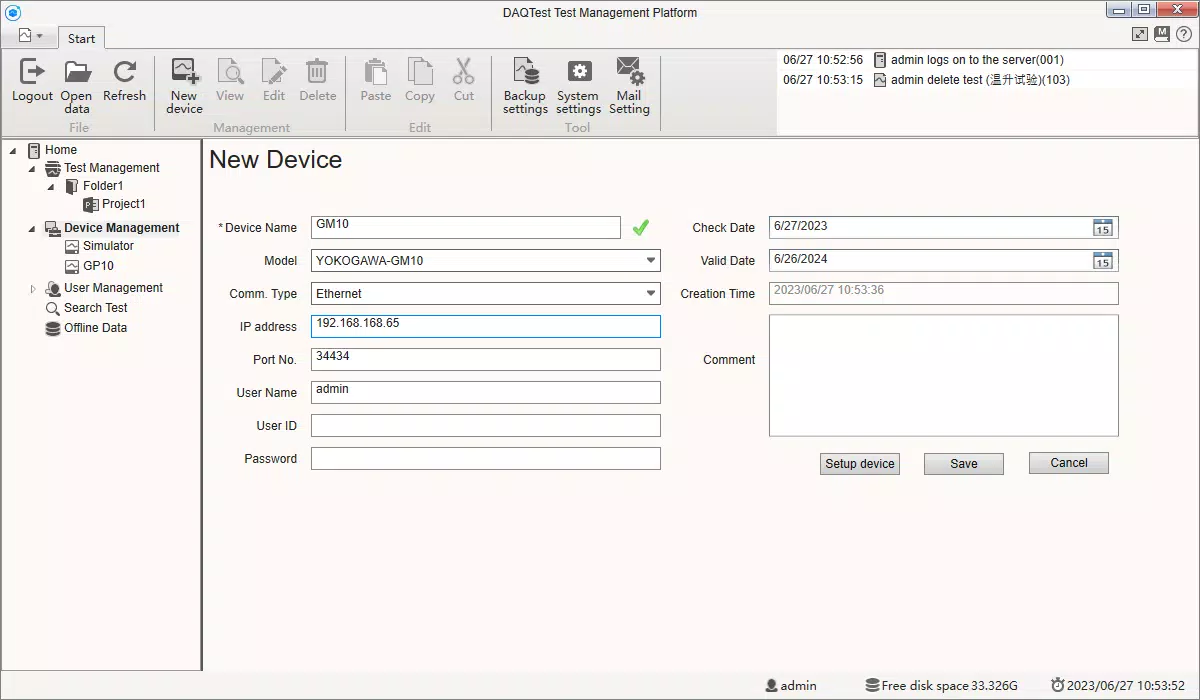Open System settings
The width and height of the screenshot is (1200, 700).
(x=578, y=86)
